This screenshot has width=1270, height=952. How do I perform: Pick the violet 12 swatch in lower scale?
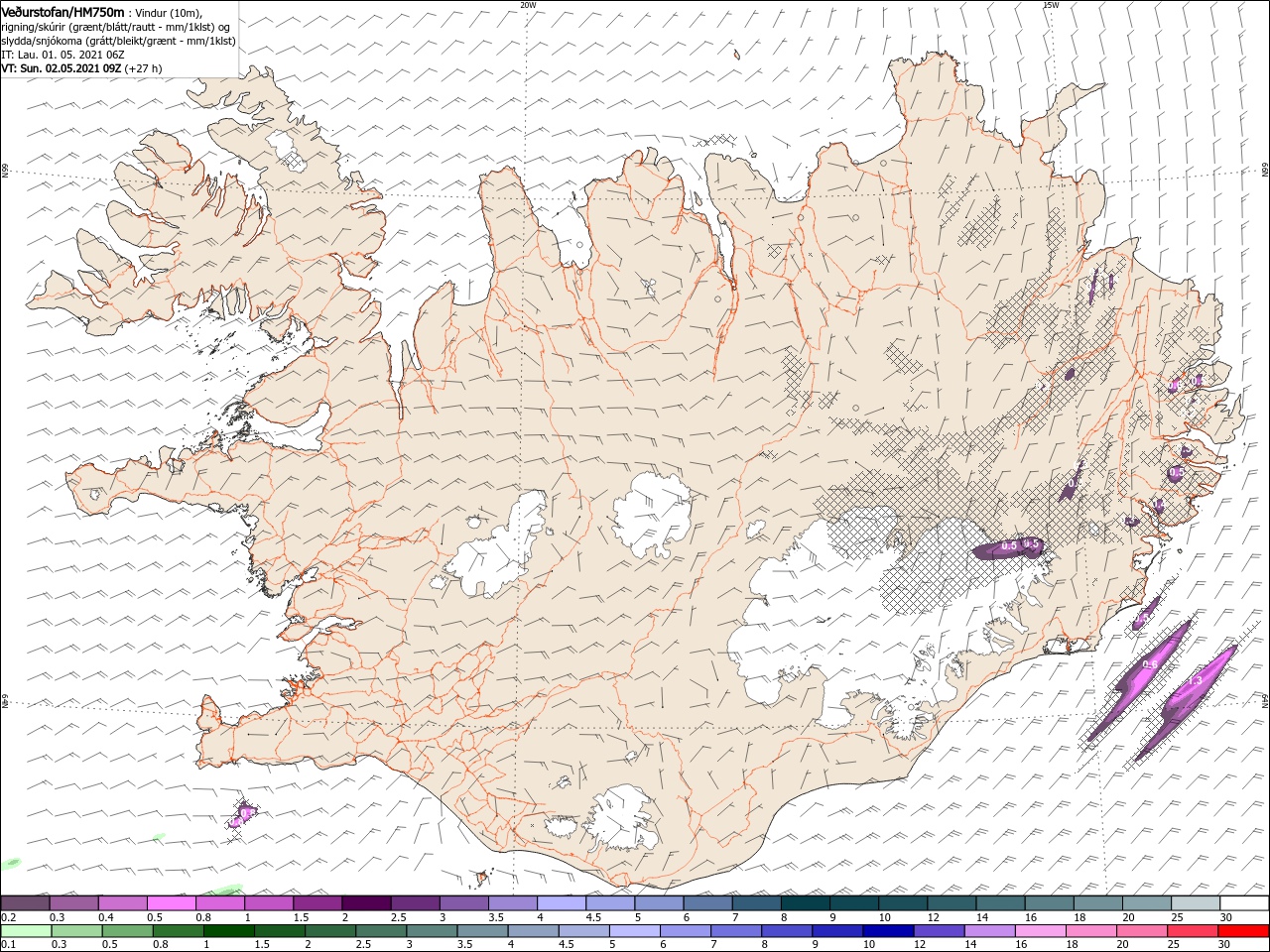tap(939, 931)
